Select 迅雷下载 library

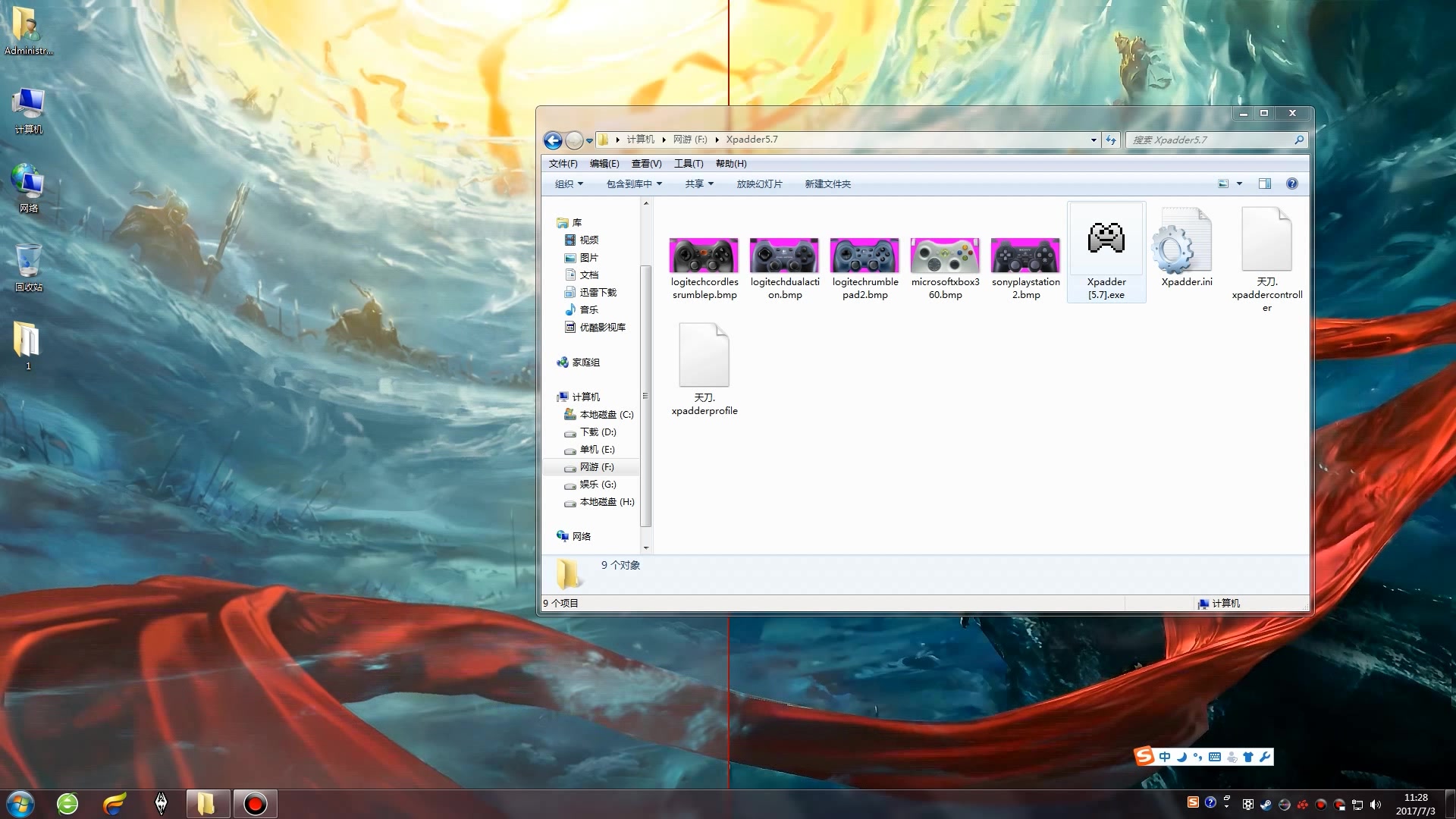pos(591,293)
